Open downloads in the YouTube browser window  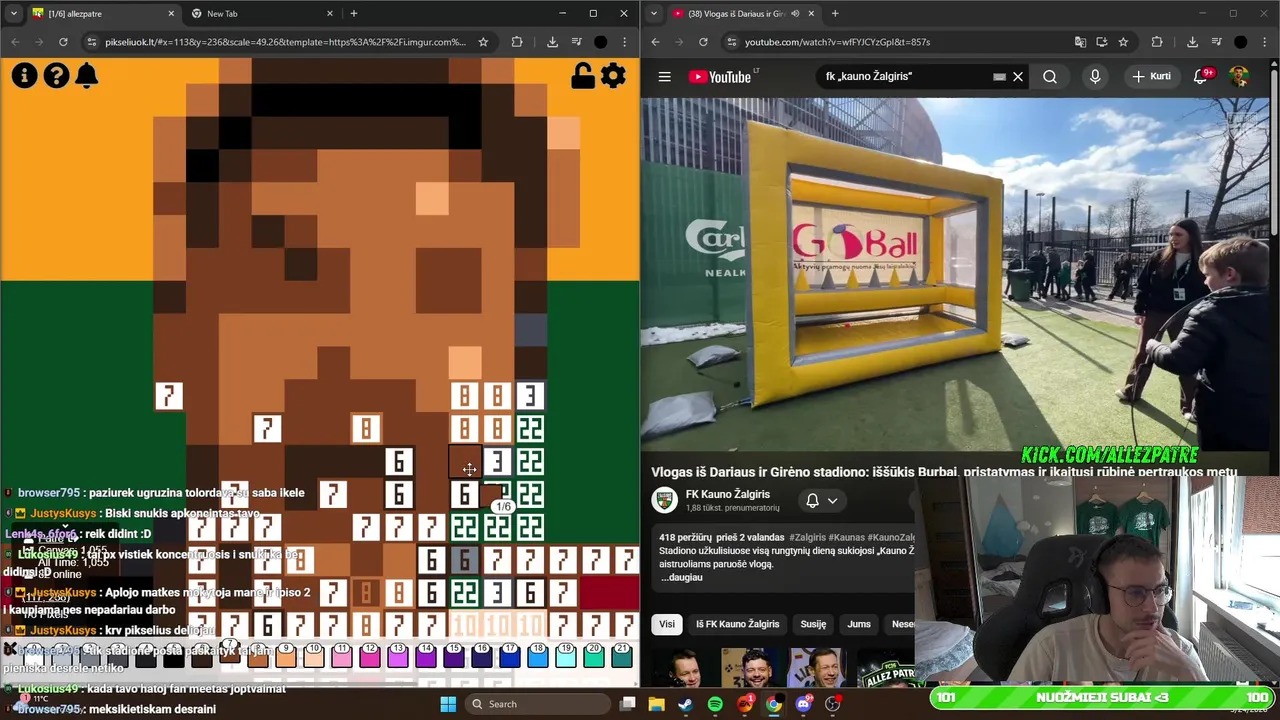pyautogui.click(x=1192, y=42)
